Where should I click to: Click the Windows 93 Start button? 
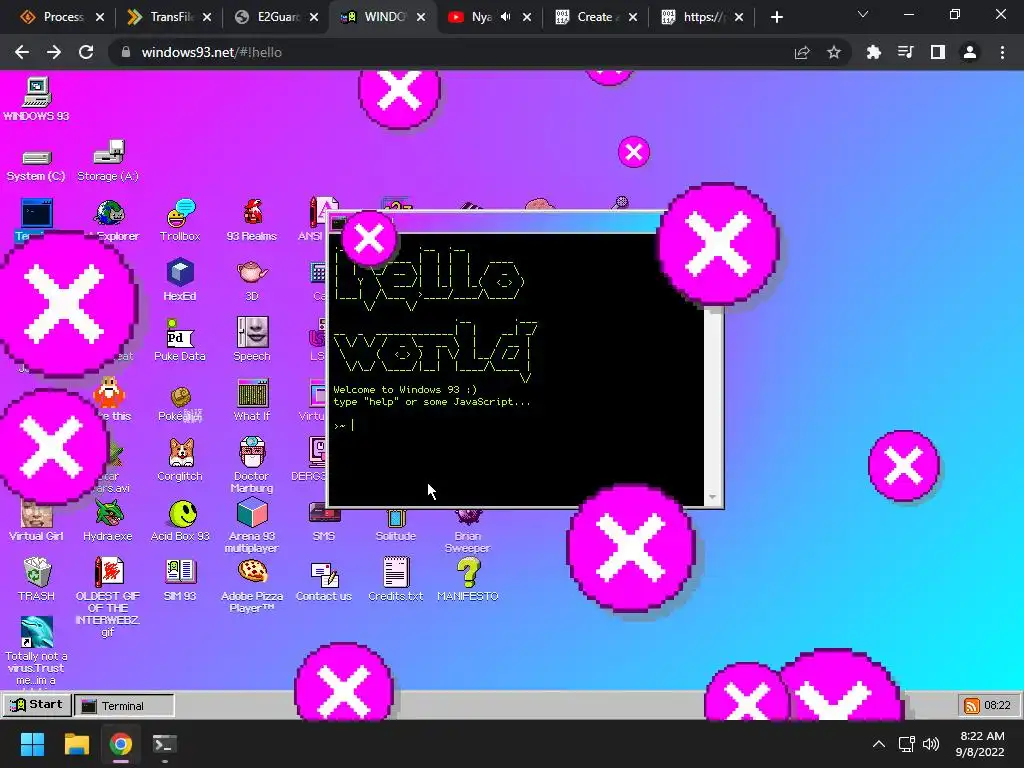tap(37, 705)
